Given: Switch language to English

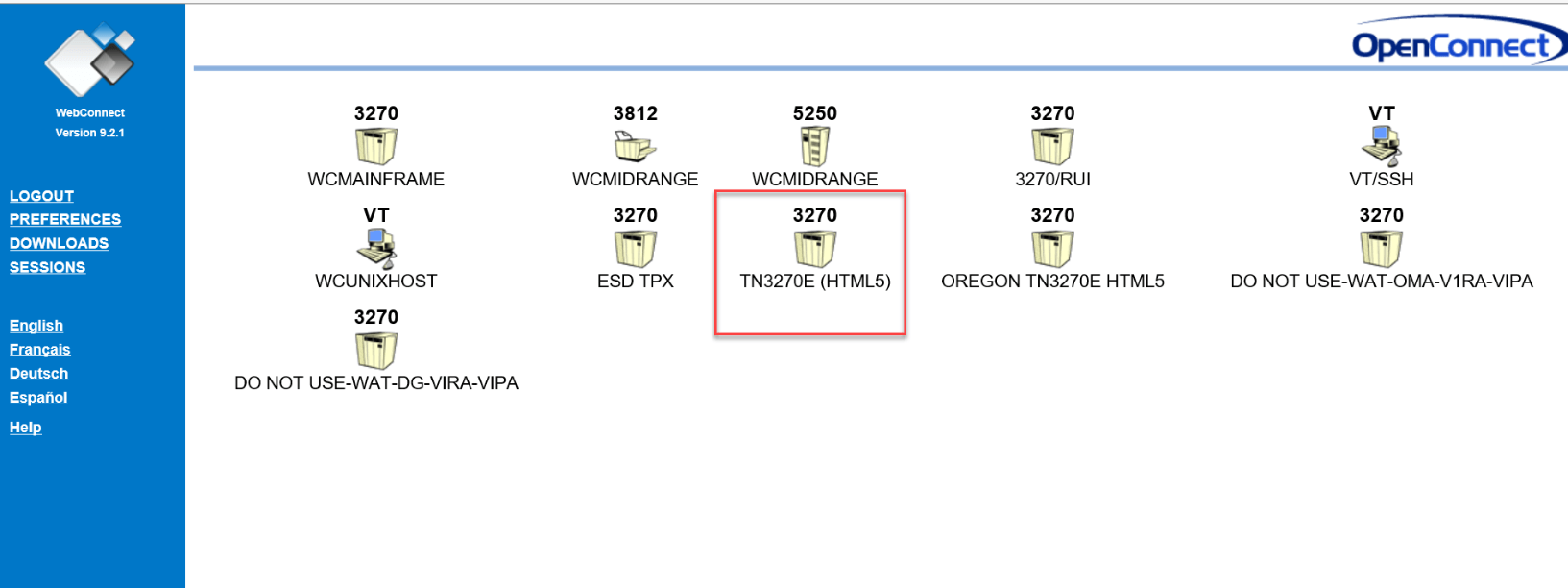Looking at the screenshot, I should coord(36,326).
